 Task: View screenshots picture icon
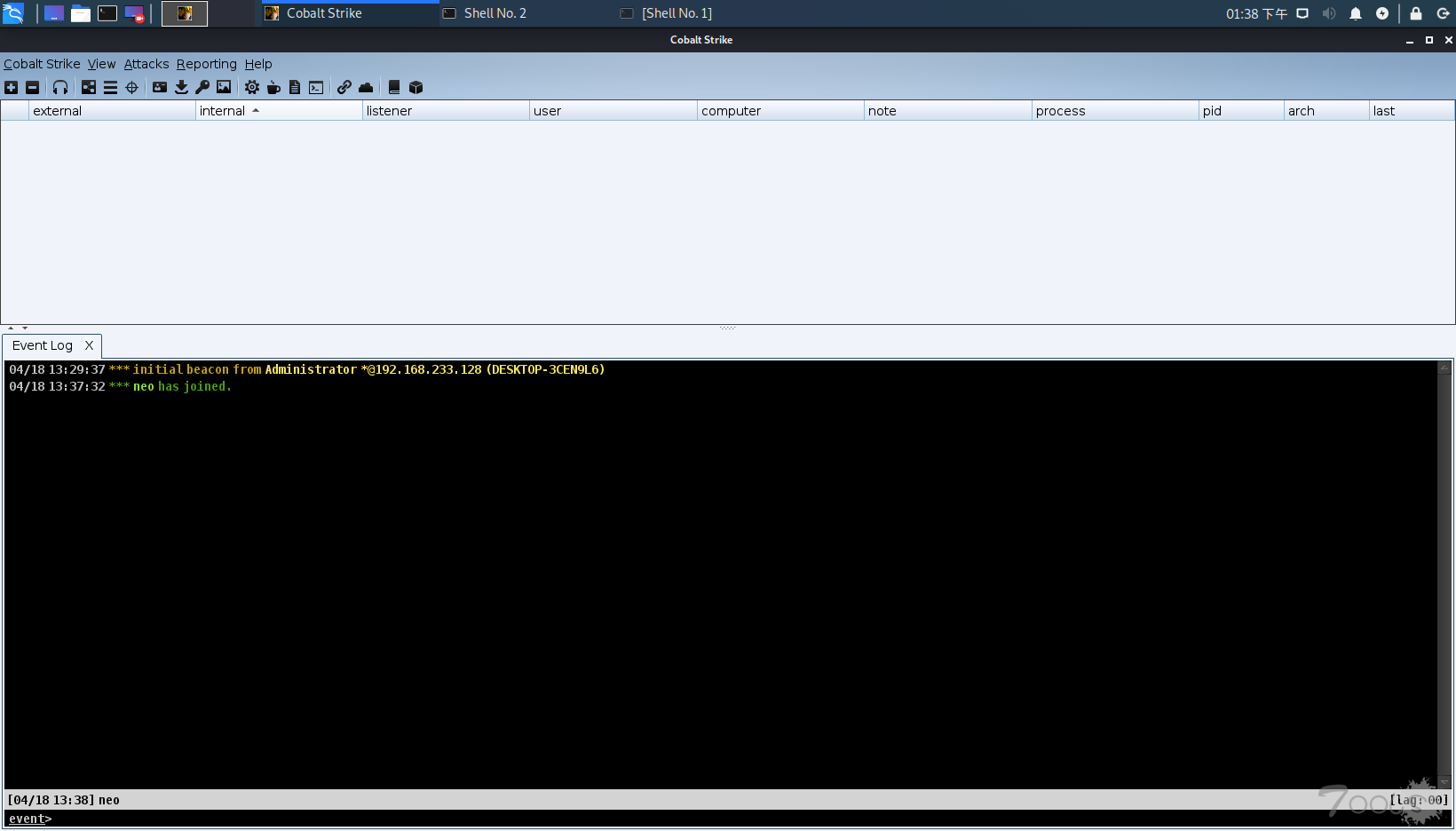(224, 87)
